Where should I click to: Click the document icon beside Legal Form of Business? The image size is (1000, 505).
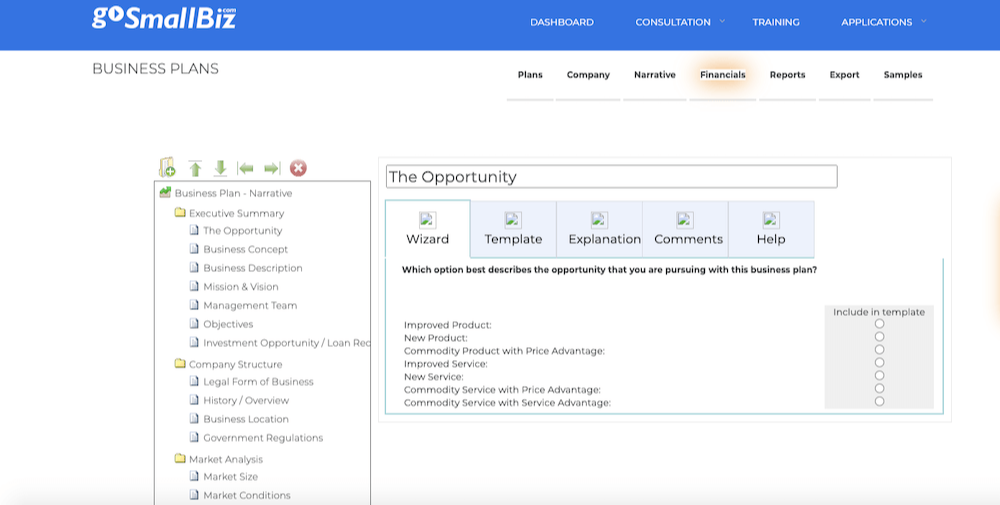point(195,381)
